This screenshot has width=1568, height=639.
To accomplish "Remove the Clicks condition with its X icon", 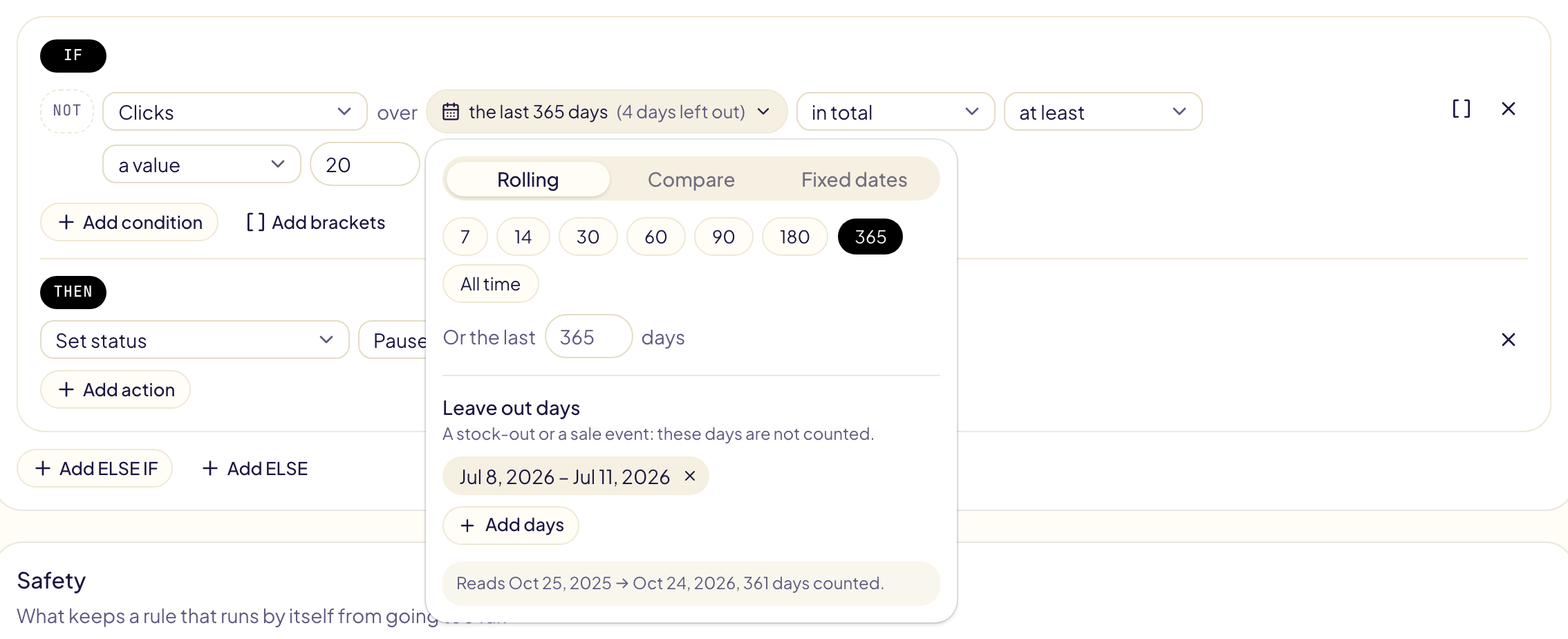I will [x=1509, y=109].
